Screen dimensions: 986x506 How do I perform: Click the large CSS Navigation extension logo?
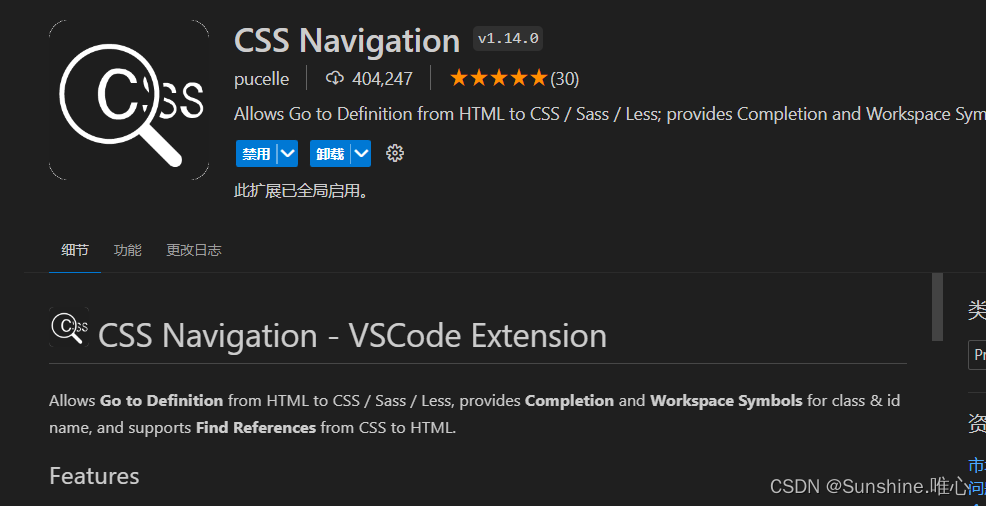click(x=129, y=100)
